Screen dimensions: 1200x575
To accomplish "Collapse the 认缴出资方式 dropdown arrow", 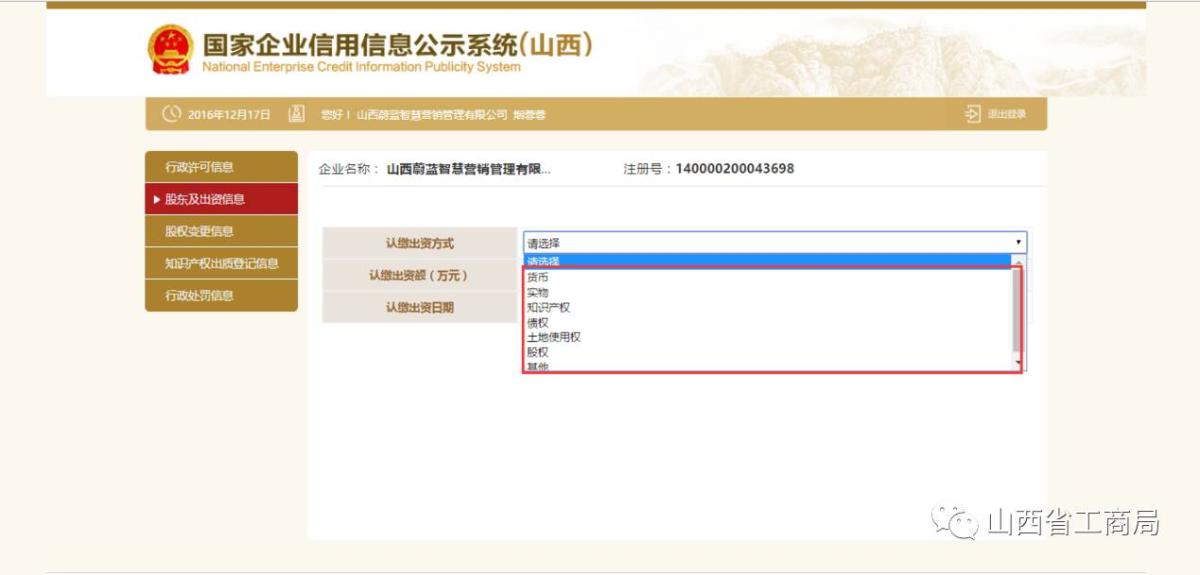I will pos(1018,243).
